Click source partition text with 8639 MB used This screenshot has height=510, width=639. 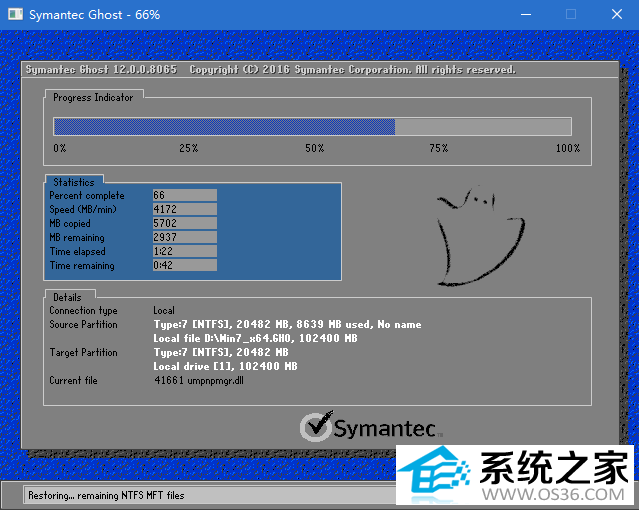tap(287, 325)
